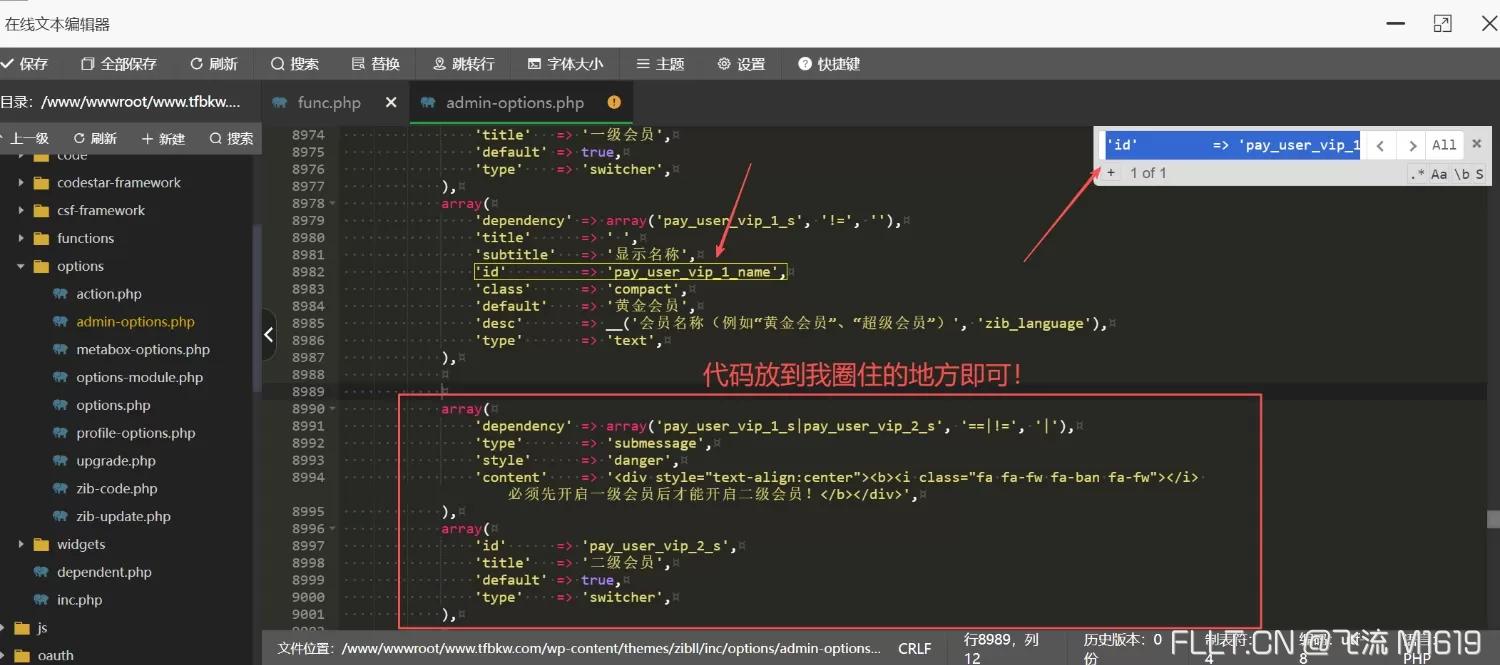Save the current file with 保存

click(x=27, y=63)
